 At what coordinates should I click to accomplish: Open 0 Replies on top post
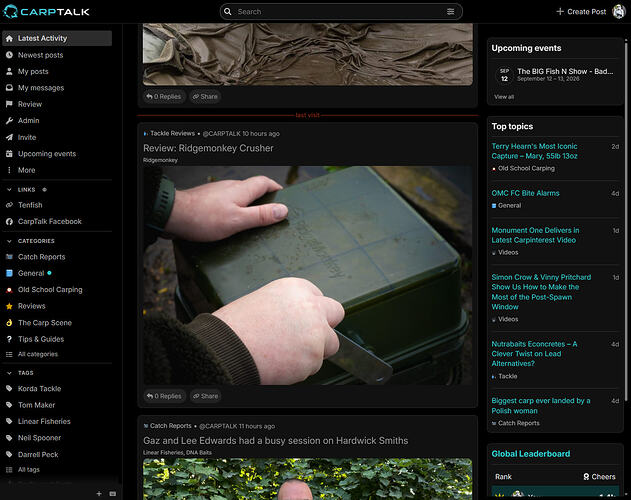tap(164, 97)
